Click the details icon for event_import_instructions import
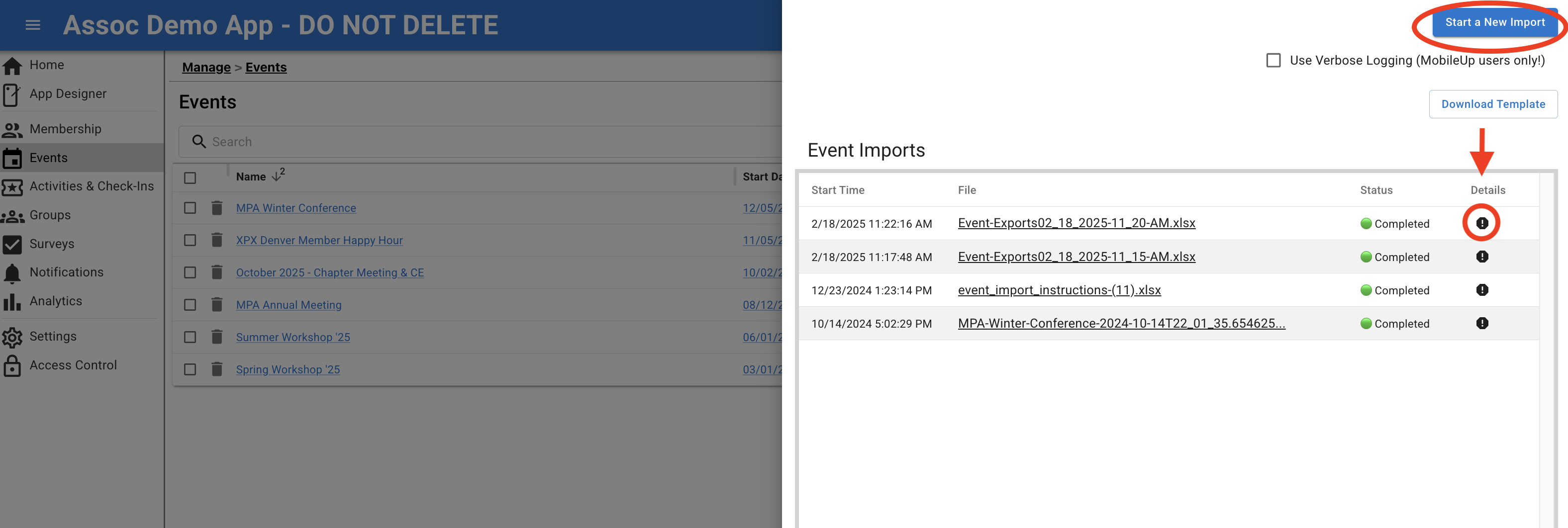The image size is (1568, 528). (1481, 290)
